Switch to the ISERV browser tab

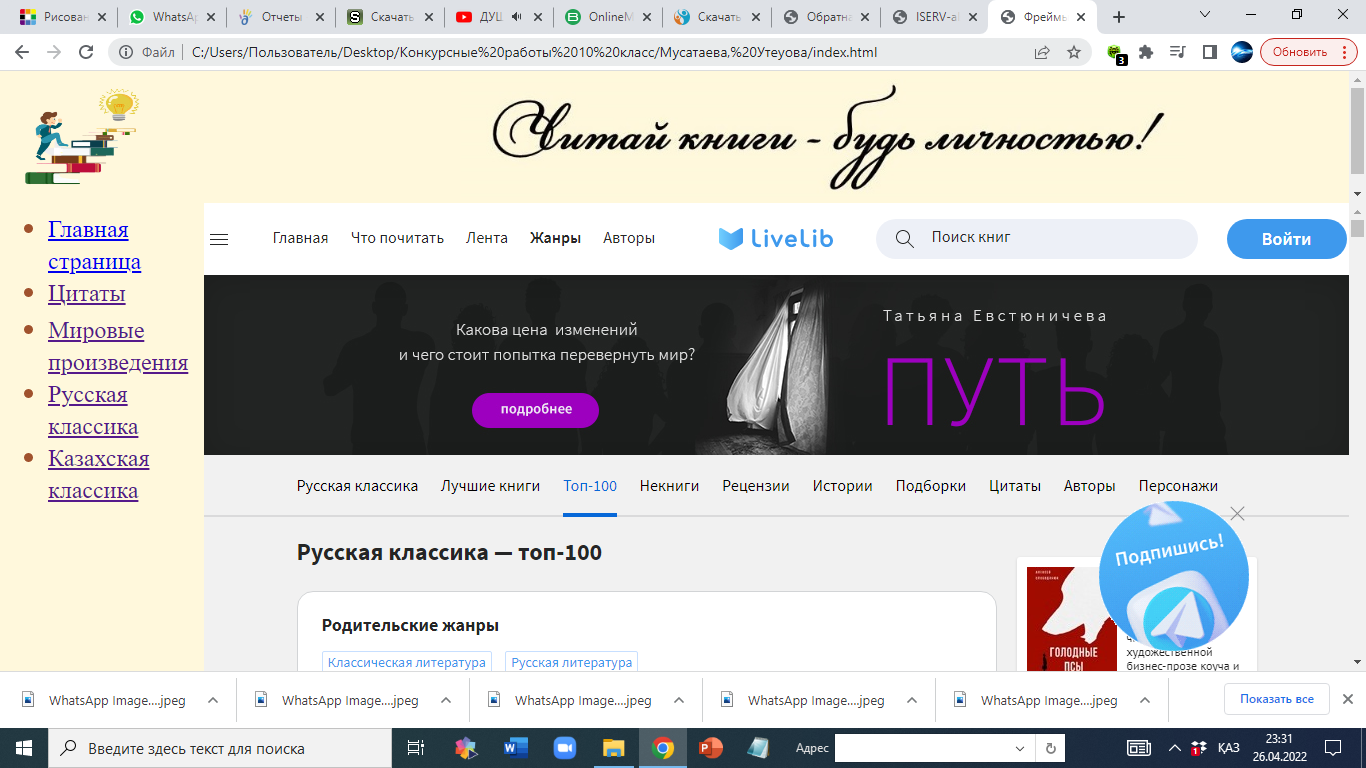934,17
